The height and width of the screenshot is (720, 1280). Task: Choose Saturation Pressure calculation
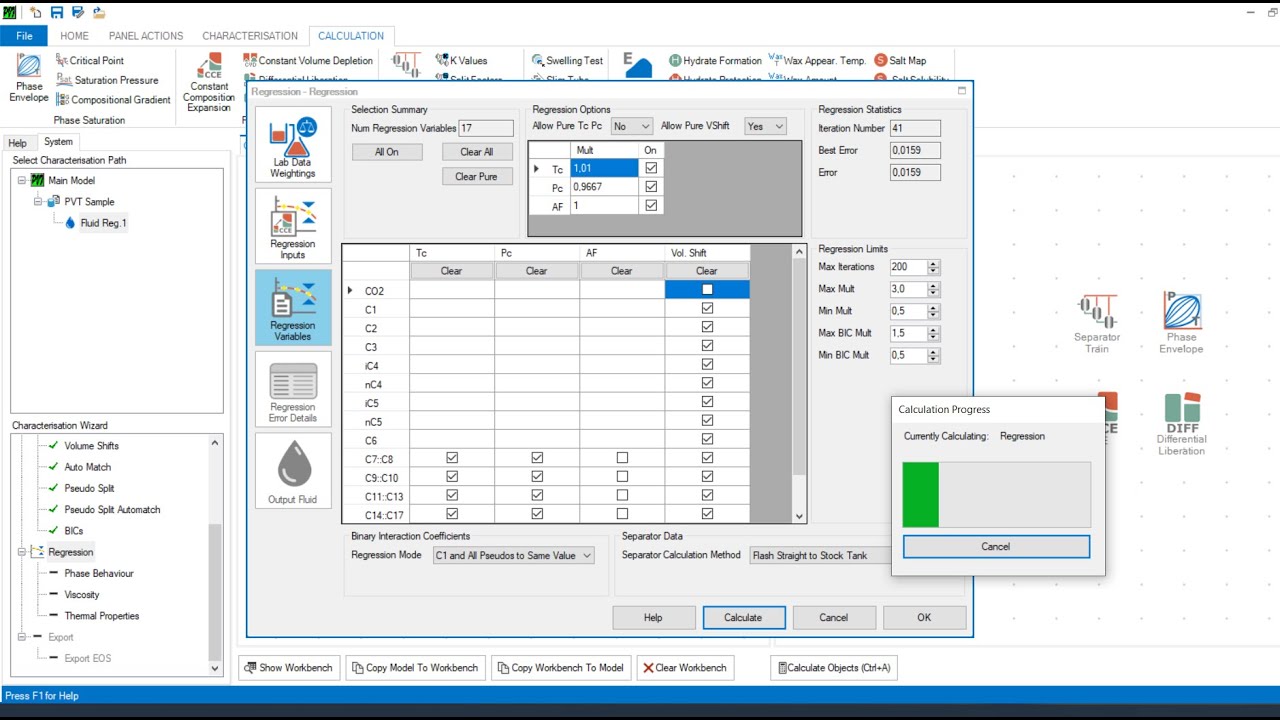point(107,80)
